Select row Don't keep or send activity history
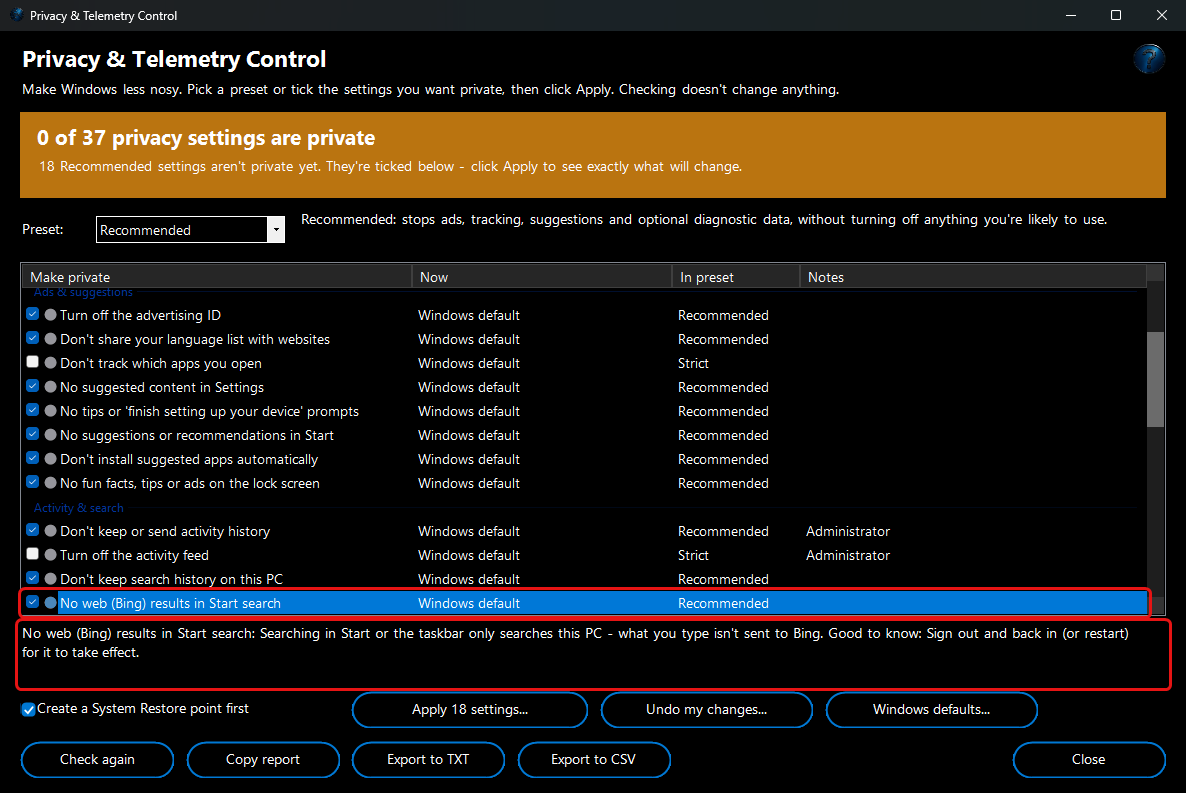Viewport: 1186px width, 793px height. pyautogui.click(x=584, y=531)
